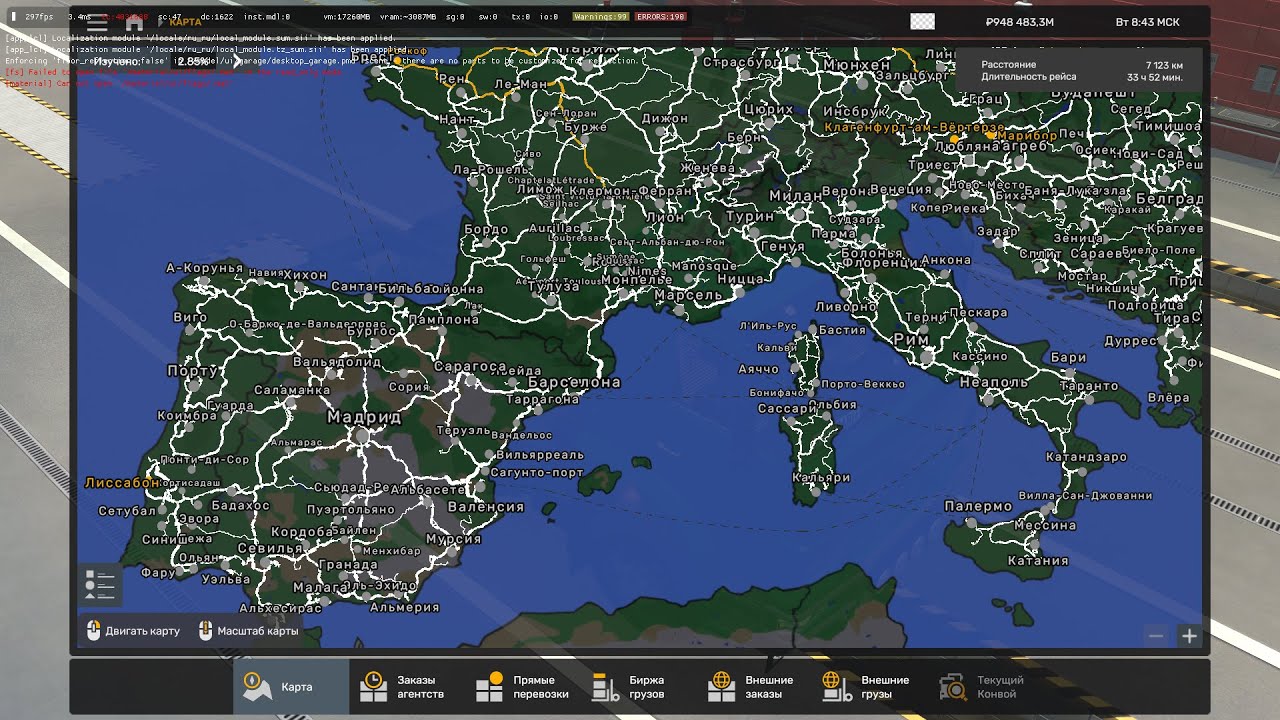Select Марибор city on the map

click(1027, 135)
